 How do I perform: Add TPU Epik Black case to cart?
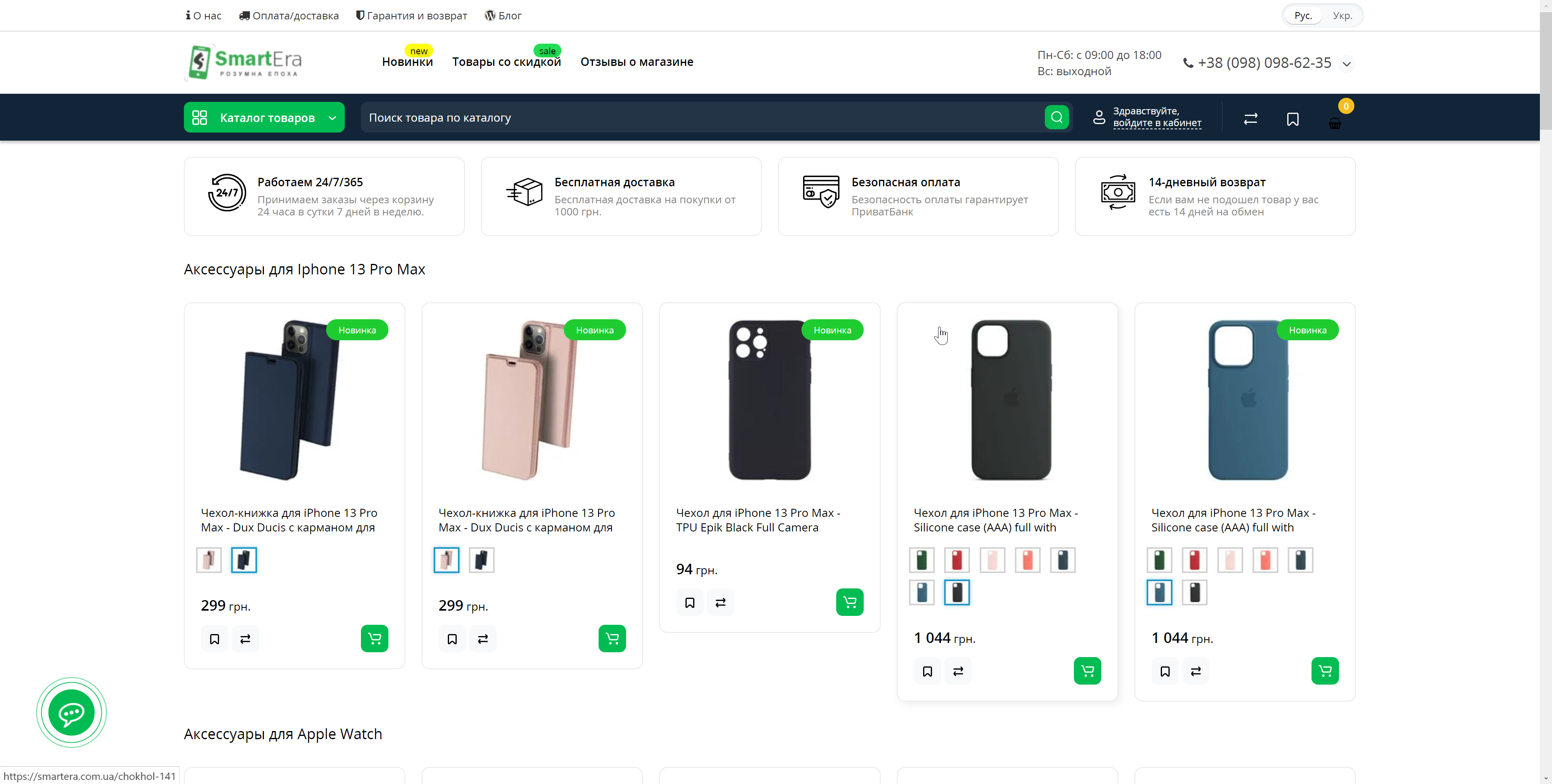(850, 602)
